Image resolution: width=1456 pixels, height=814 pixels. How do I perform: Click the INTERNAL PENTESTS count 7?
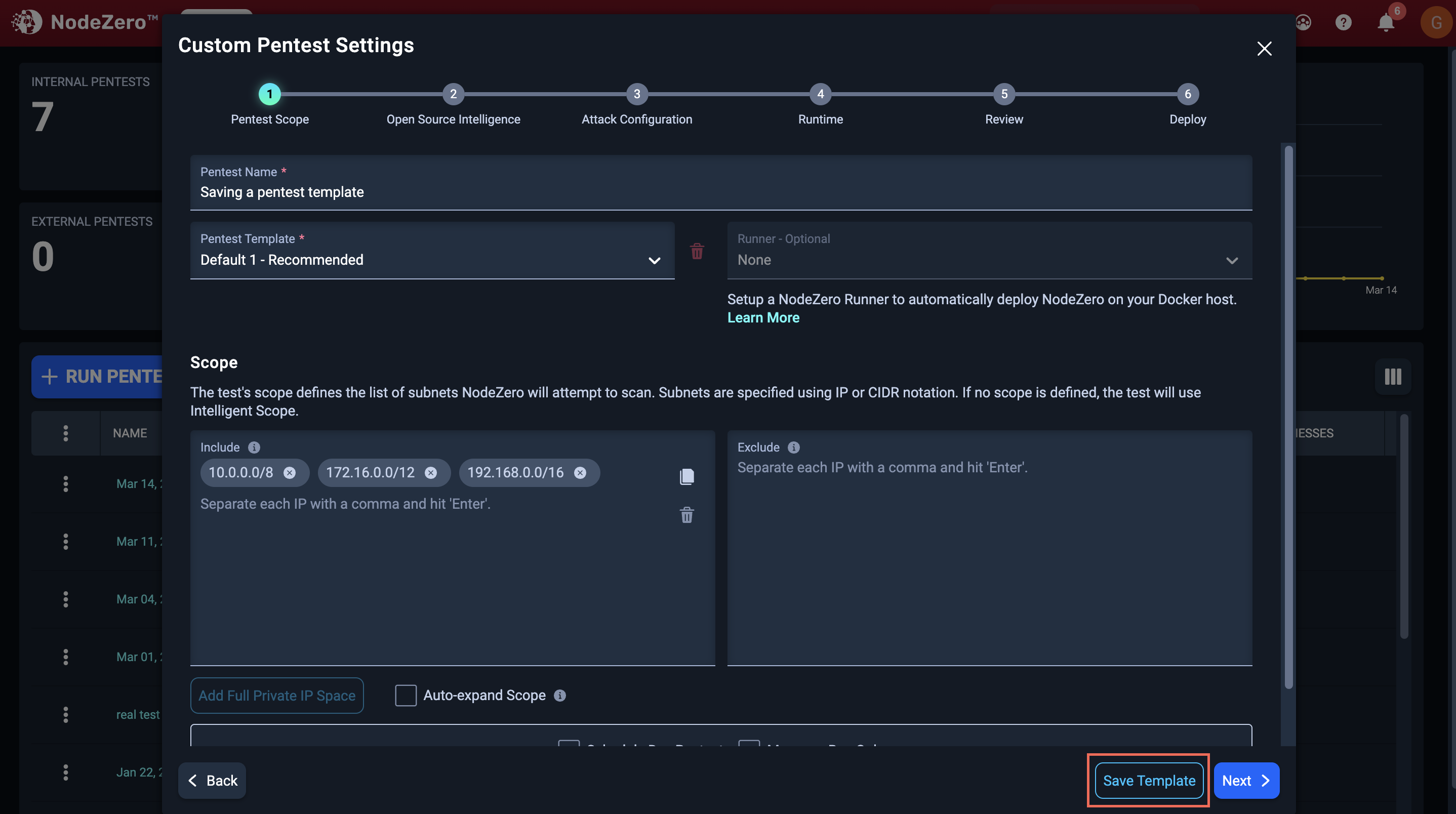click(x=43, y=117)
